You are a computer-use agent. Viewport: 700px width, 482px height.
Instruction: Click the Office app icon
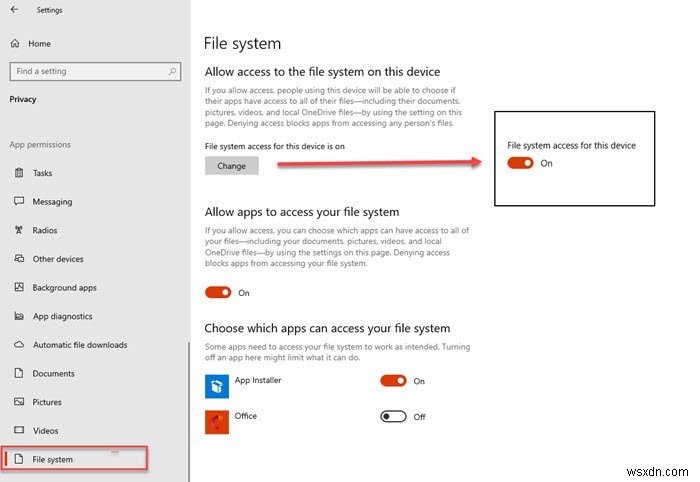click(x=217, y=421)
